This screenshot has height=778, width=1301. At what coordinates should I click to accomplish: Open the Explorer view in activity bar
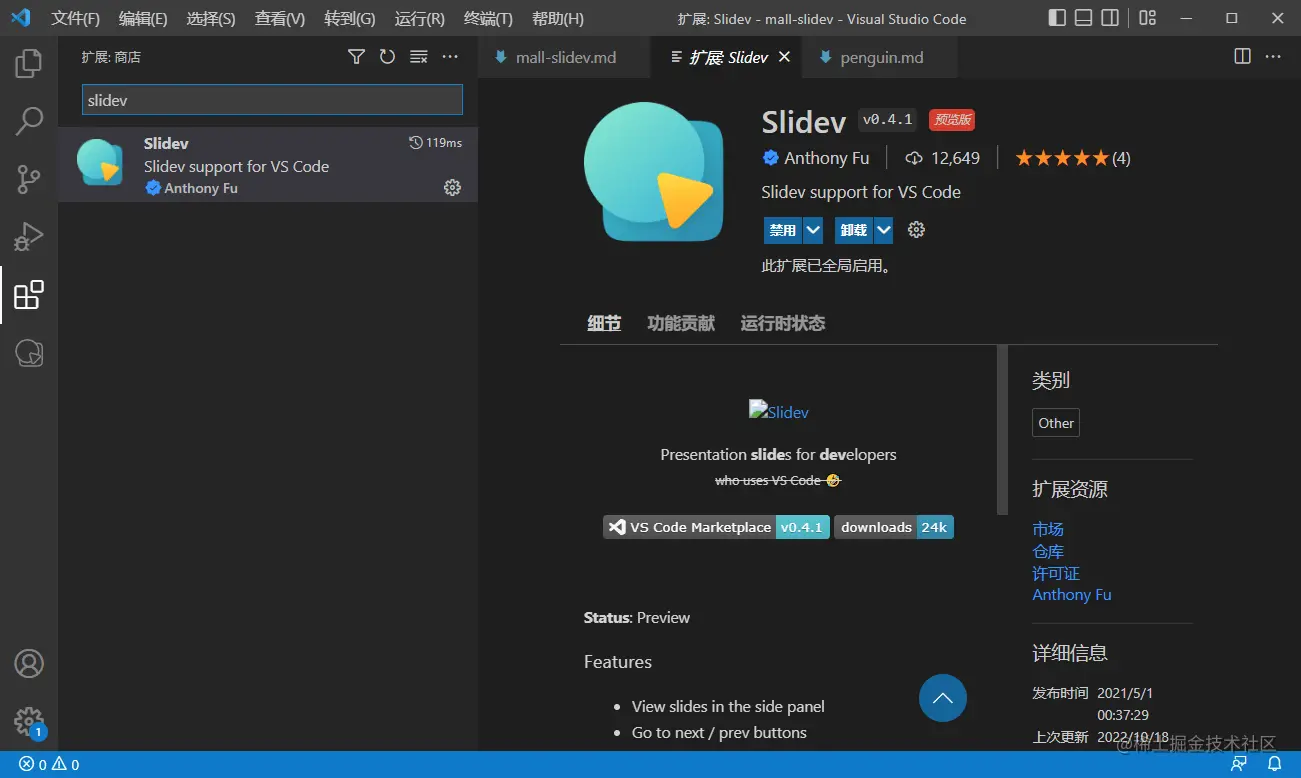29,64
